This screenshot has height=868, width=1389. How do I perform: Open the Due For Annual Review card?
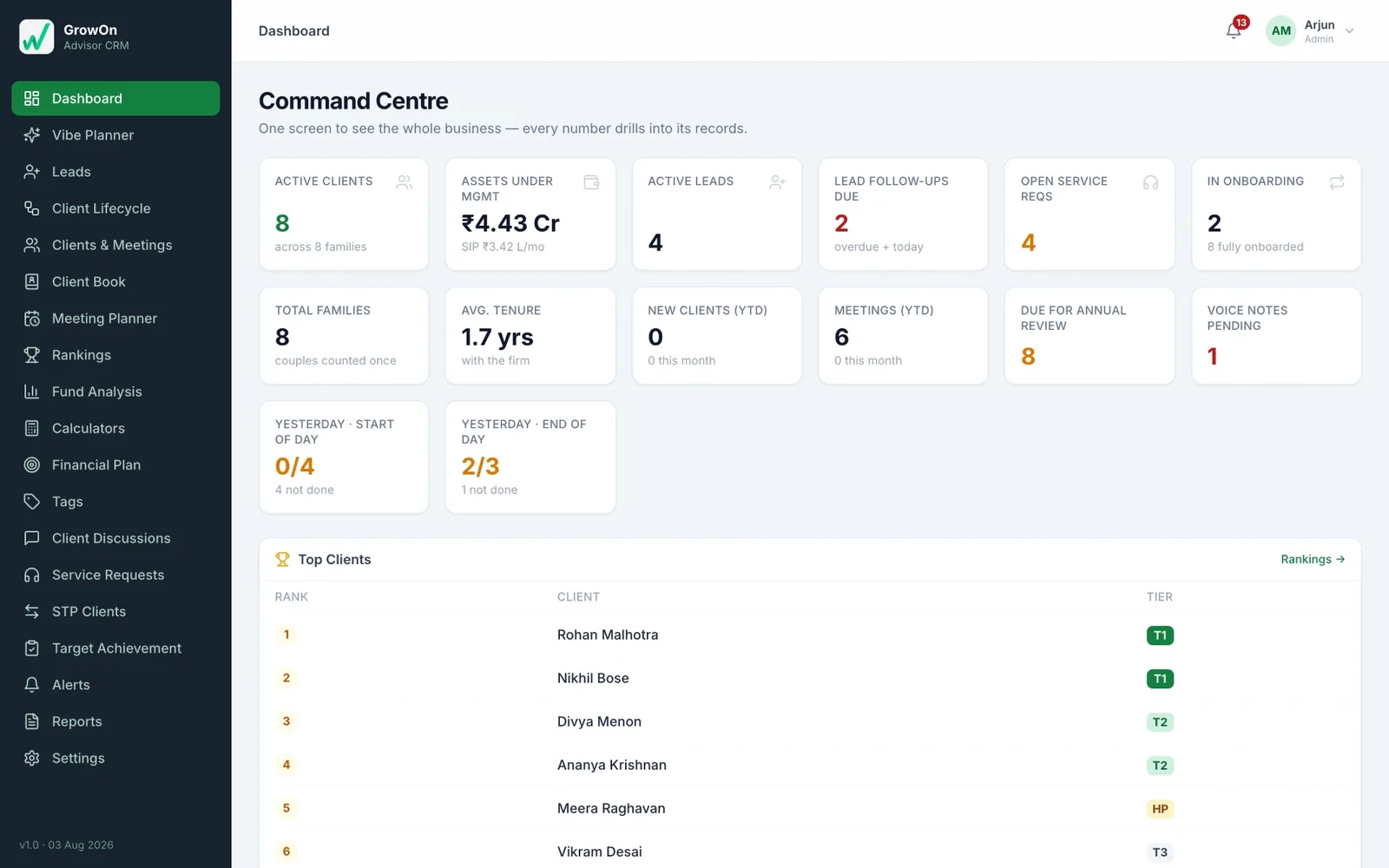click(x=1089, y=335)
